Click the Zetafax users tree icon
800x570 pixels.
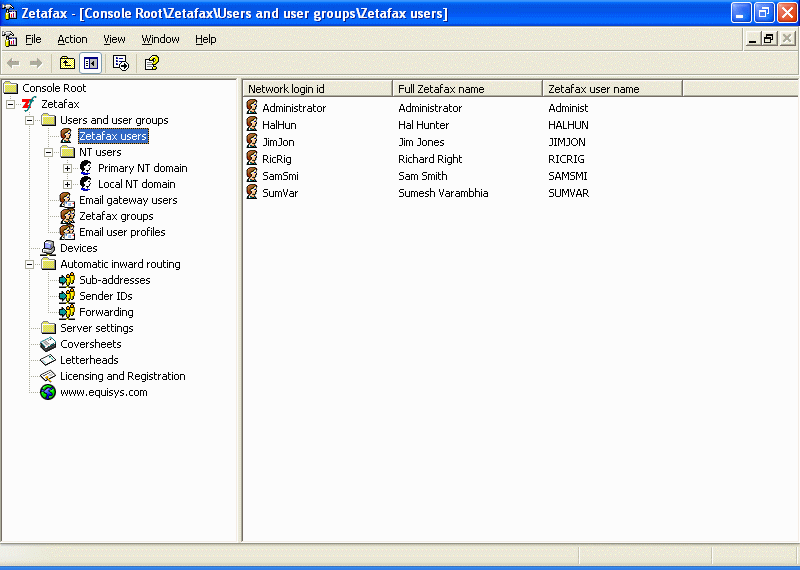(x=67, y=136)
